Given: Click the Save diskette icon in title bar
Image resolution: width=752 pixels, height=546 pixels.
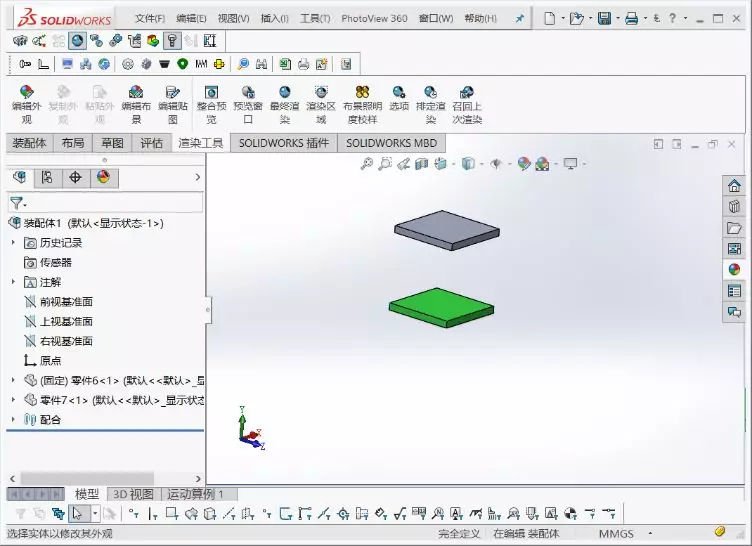Looking at the screenshot, I should coord(604,18).
